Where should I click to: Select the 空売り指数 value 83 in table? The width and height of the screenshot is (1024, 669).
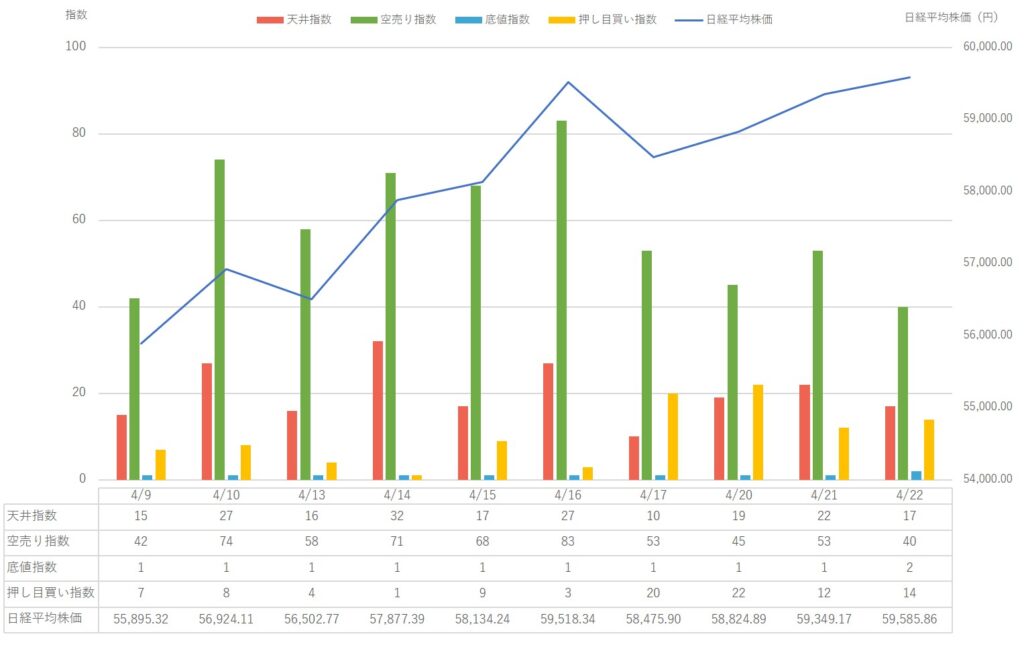(x=568, y=541)
